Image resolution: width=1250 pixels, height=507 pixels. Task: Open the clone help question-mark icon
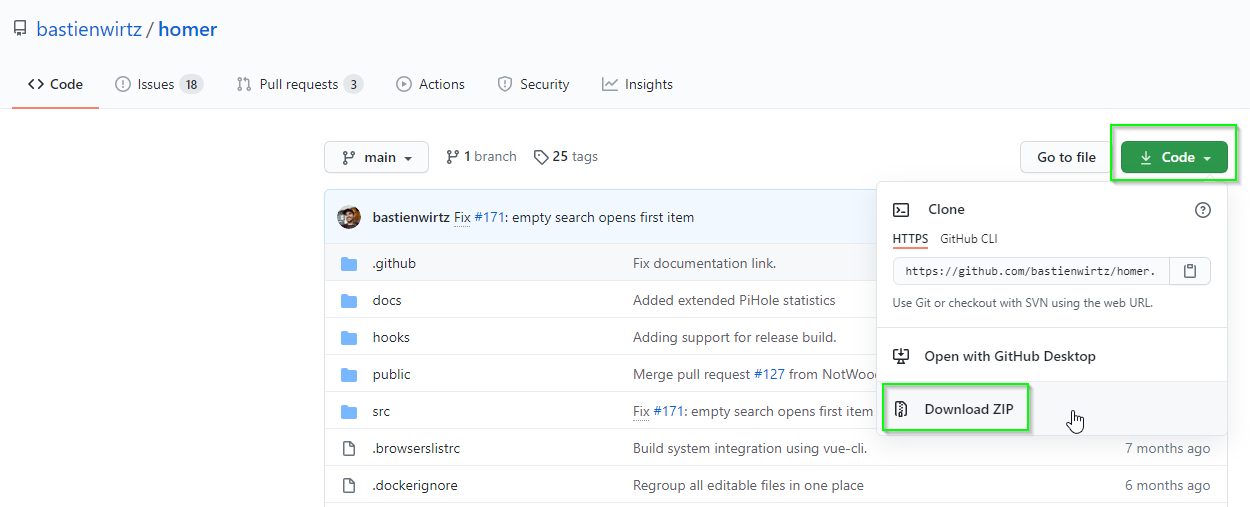[x=1203, y=210]
